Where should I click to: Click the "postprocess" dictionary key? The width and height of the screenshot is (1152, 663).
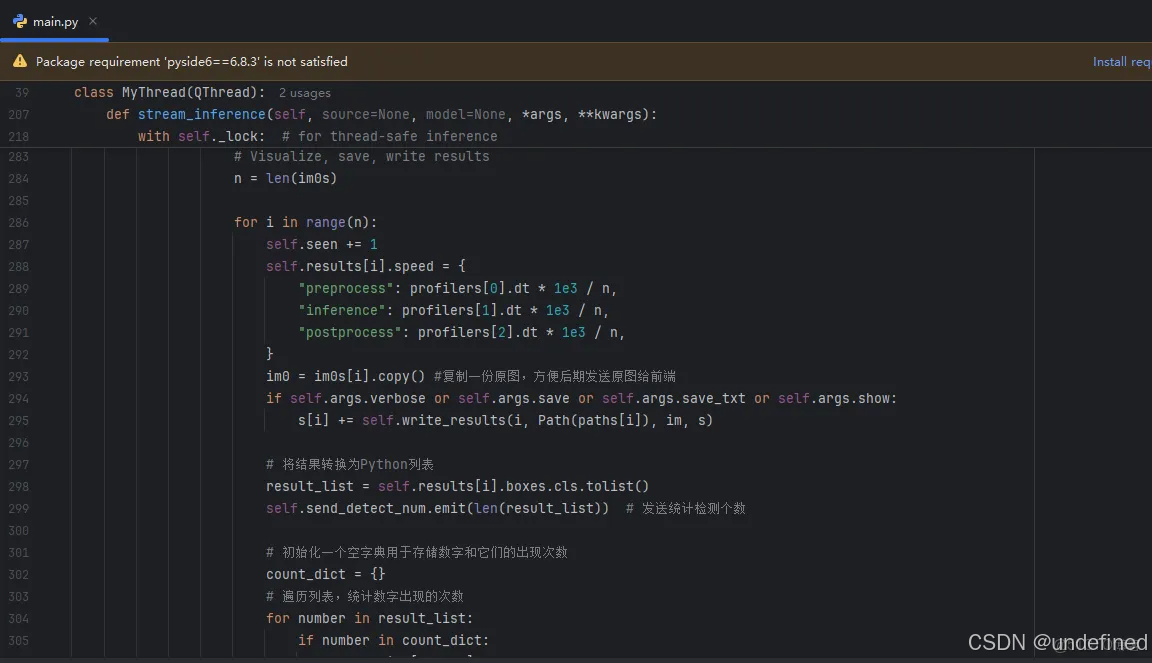point(350,332)
